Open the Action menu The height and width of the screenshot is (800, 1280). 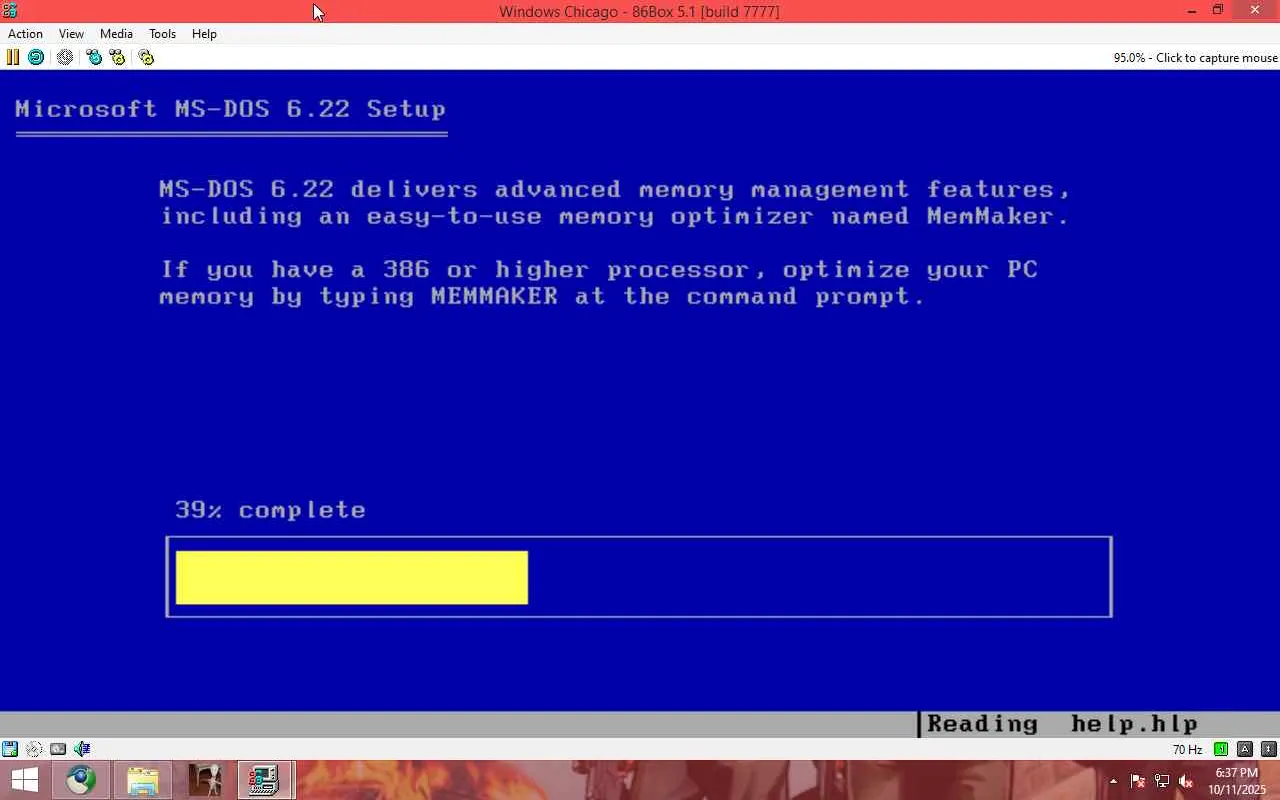tap(25, 34)
